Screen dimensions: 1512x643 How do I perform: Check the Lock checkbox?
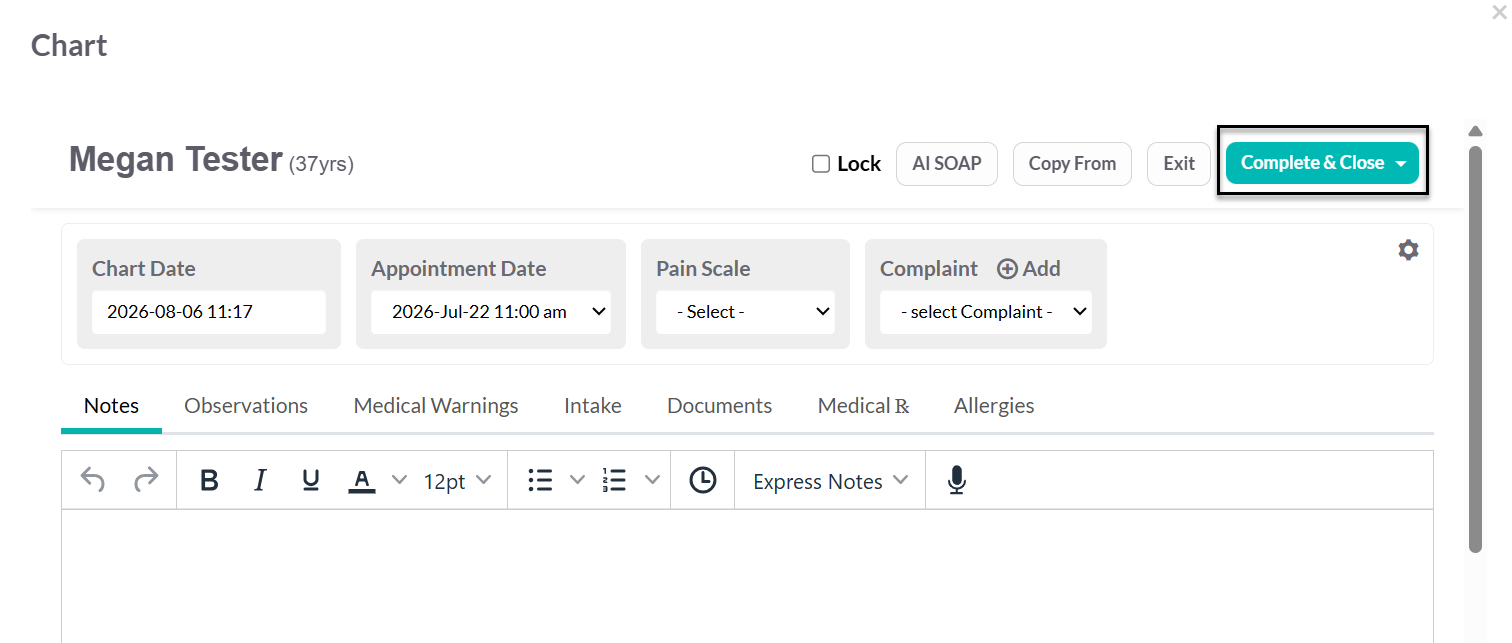point(821,164)
